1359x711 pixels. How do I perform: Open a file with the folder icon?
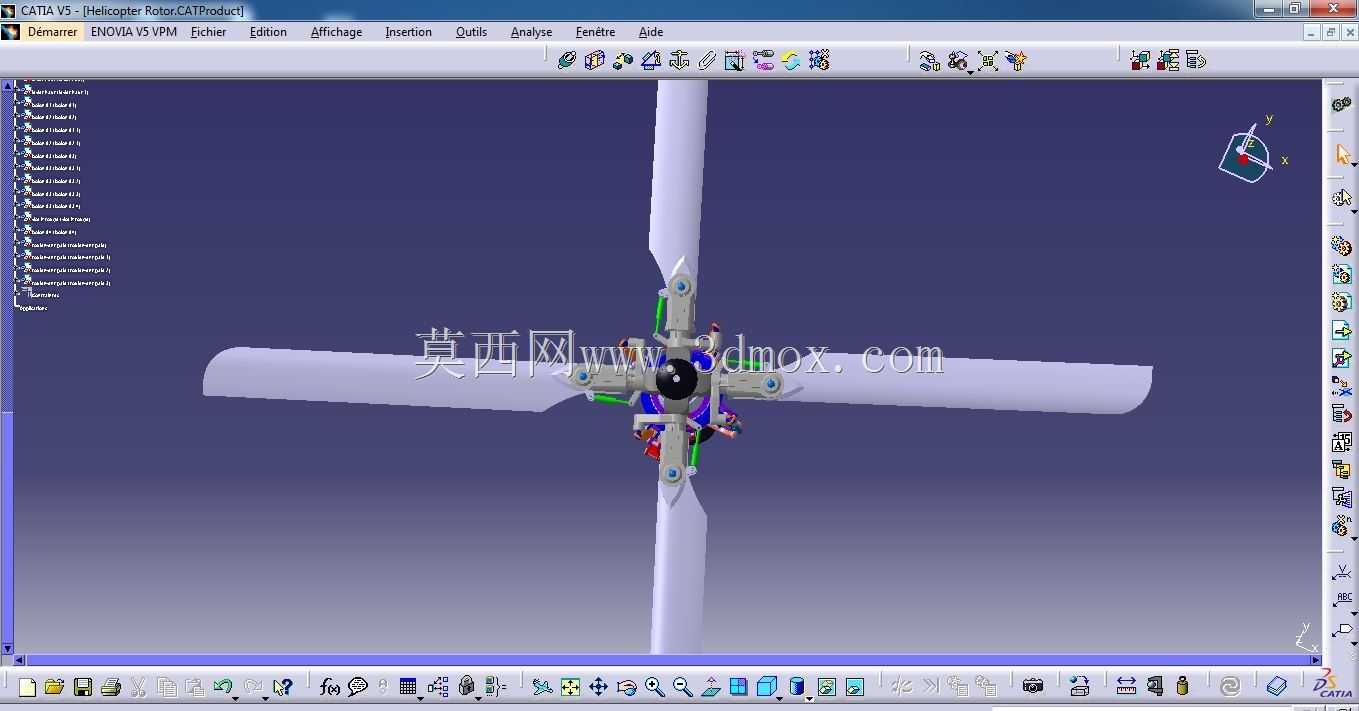54,687
